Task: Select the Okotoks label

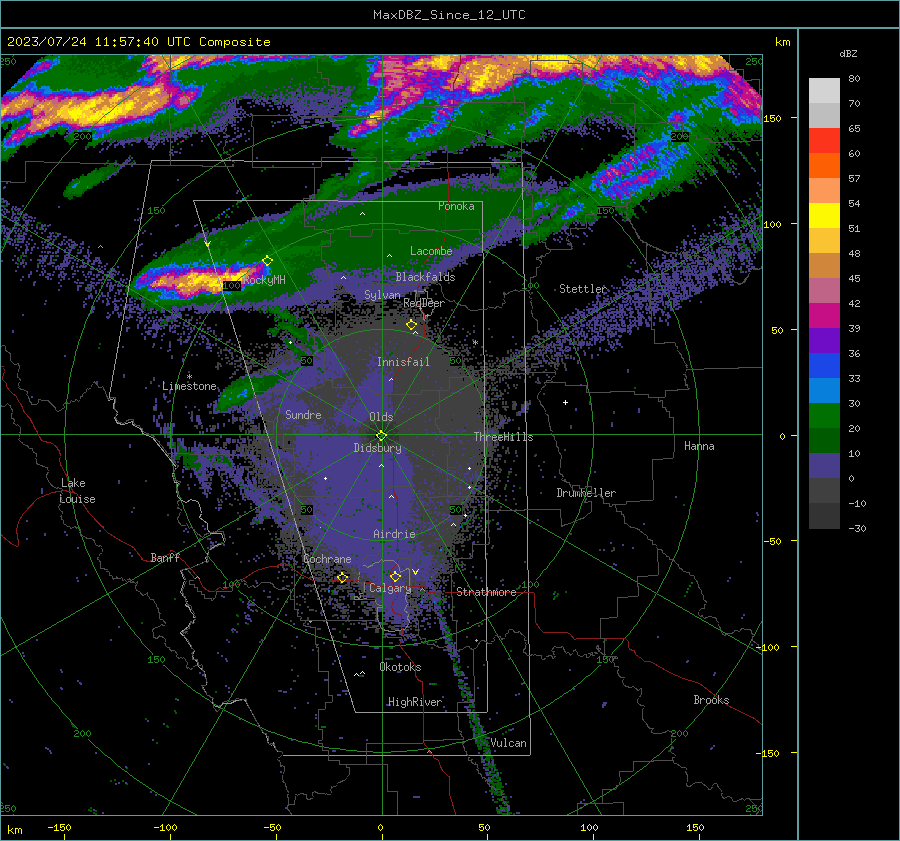Action: tap(400, 667)
